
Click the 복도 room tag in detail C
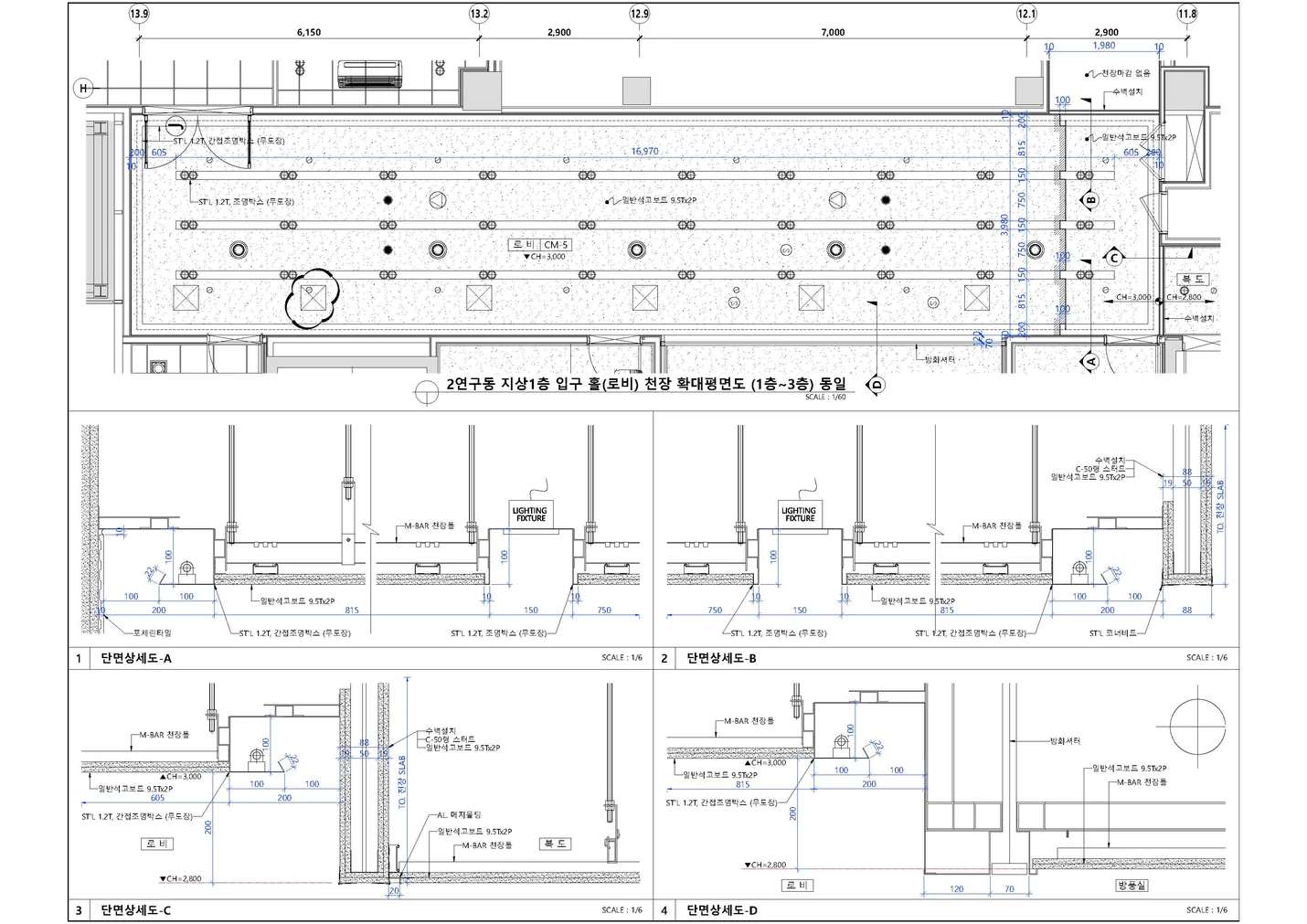click(x=554, y=844)
